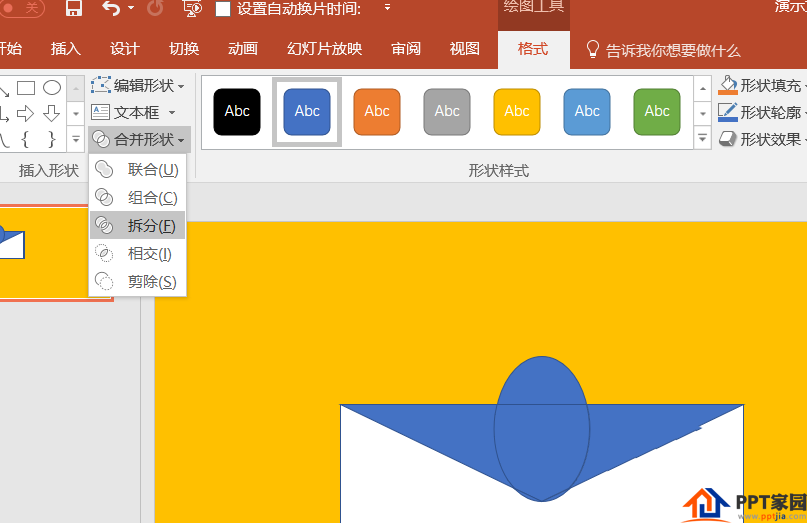Go to the 切换 tab
807x523 pixels.
click(184, 49)
